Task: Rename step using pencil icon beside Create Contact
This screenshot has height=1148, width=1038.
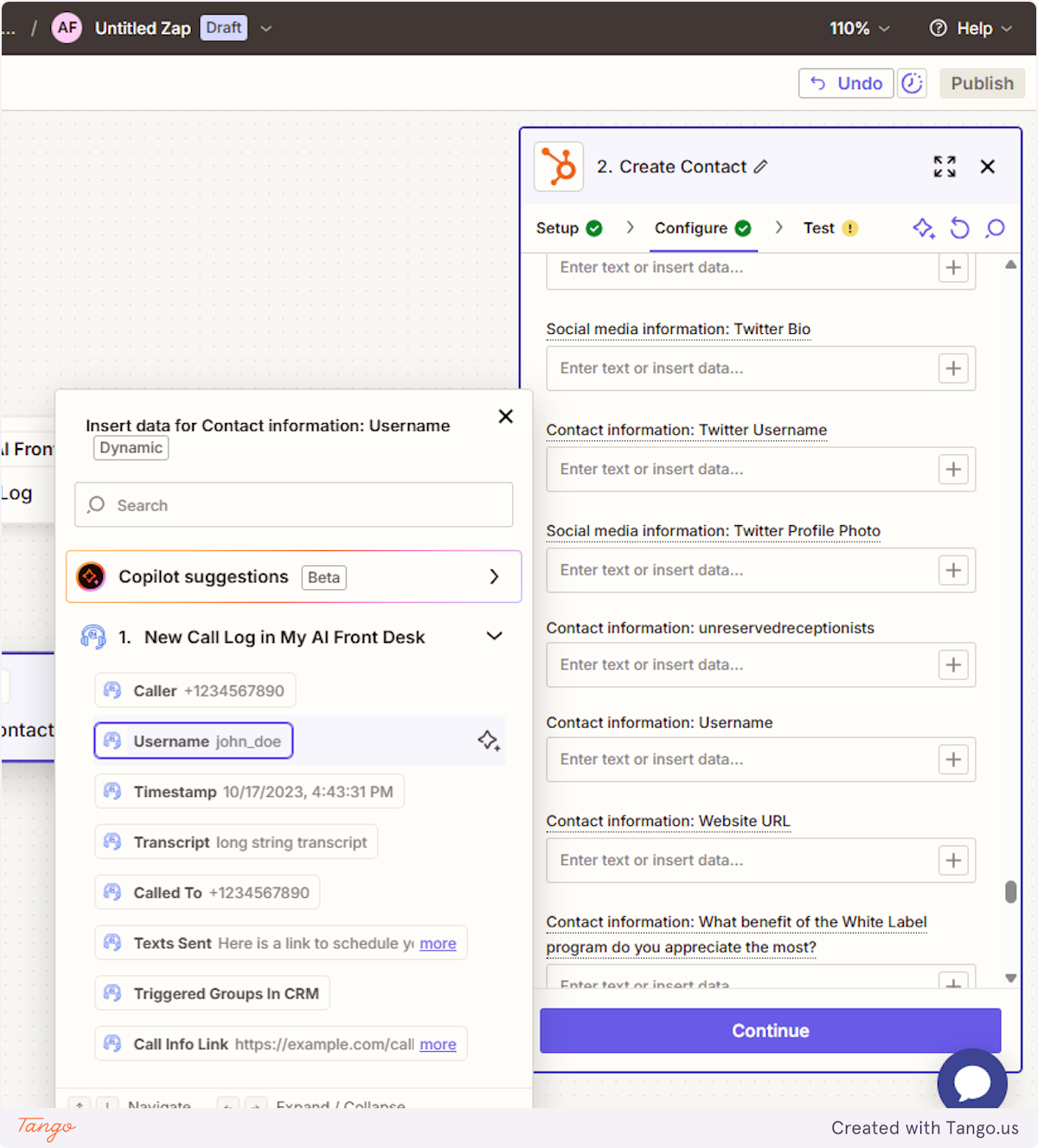Action: point(760,167)
